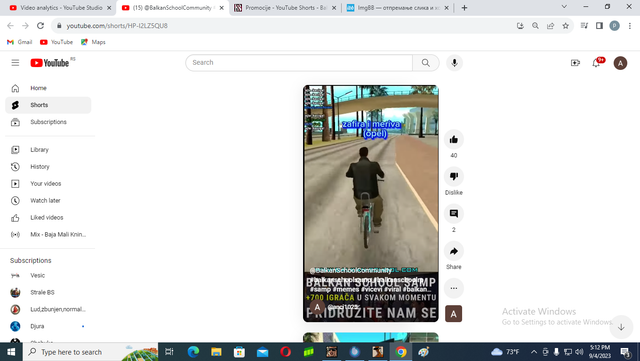This screenshot has height=361, width=640.
Task: Open the YouTube hamburger guide menu
Action: 15,63
